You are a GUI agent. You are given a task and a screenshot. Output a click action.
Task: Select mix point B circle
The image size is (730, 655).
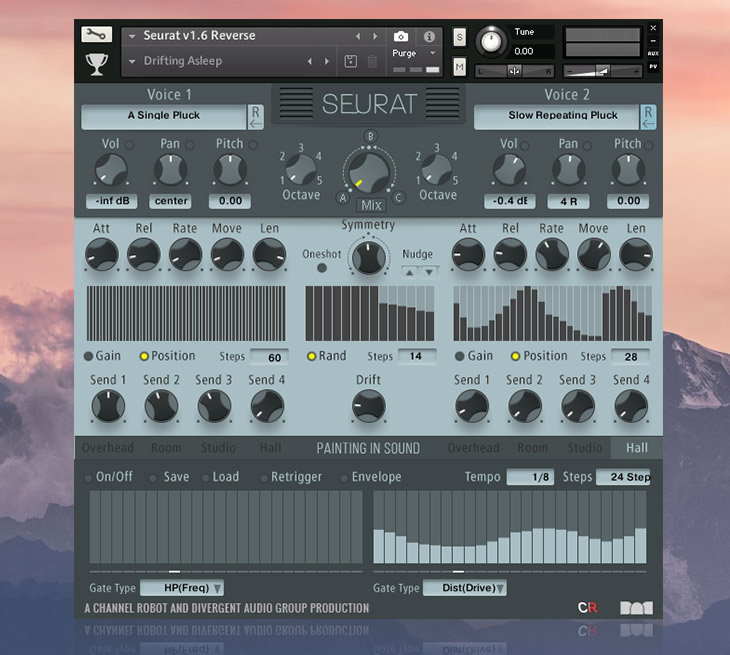371,136
